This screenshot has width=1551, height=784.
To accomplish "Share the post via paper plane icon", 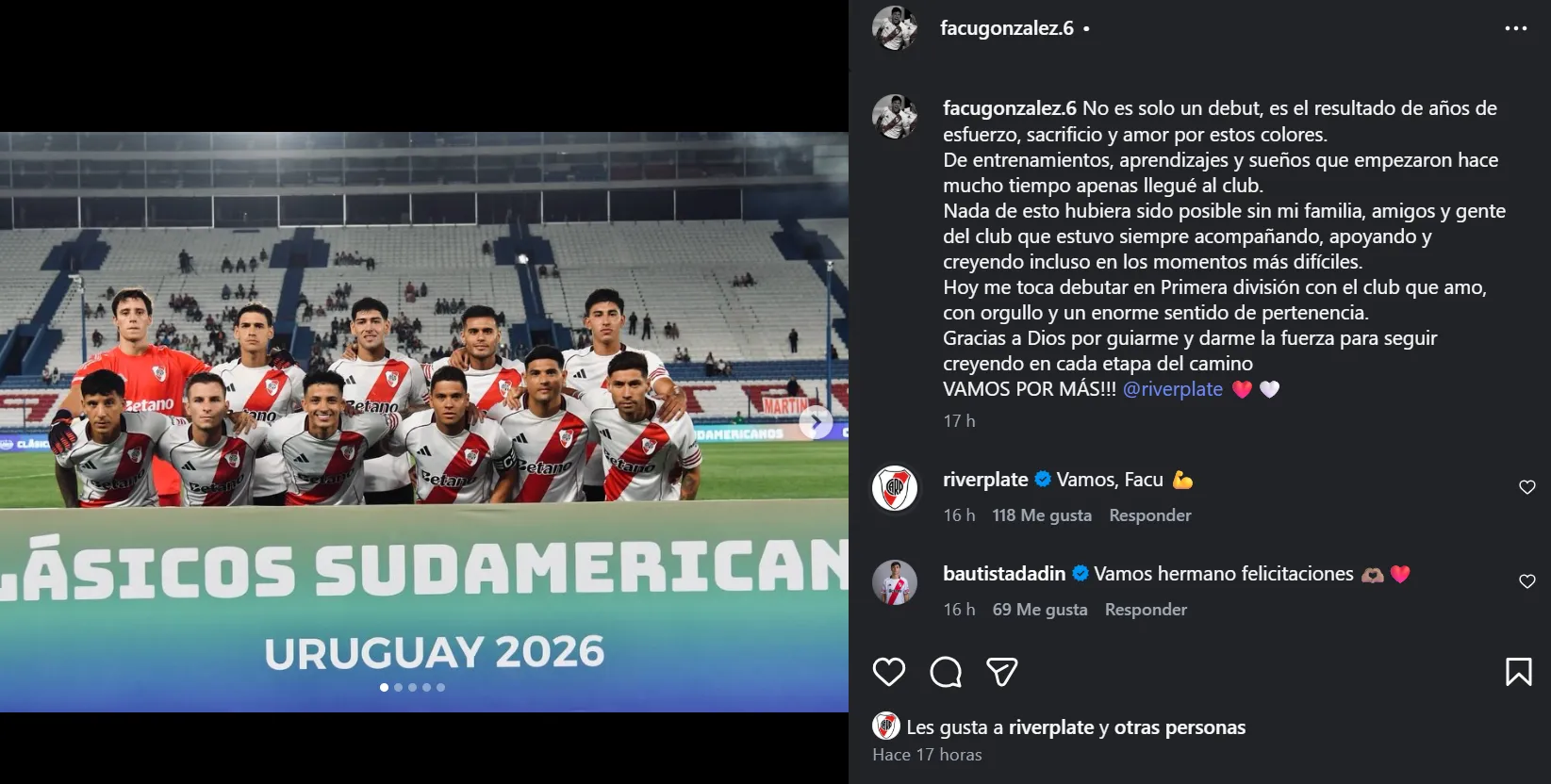I will pos(1001,672).
